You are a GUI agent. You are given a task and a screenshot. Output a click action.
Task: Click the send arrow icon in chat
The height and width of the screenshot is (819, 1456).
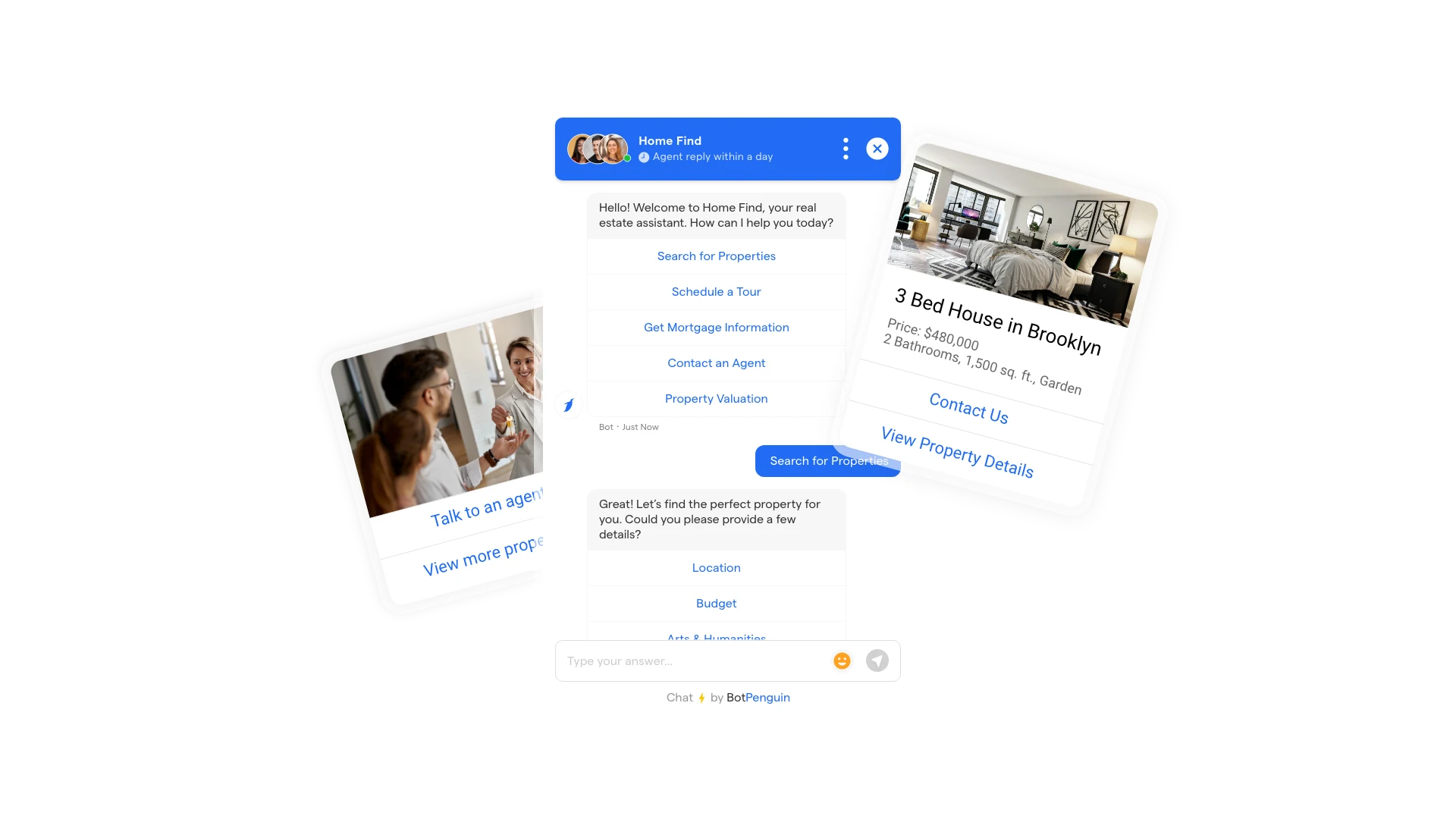tap(878, 661)
